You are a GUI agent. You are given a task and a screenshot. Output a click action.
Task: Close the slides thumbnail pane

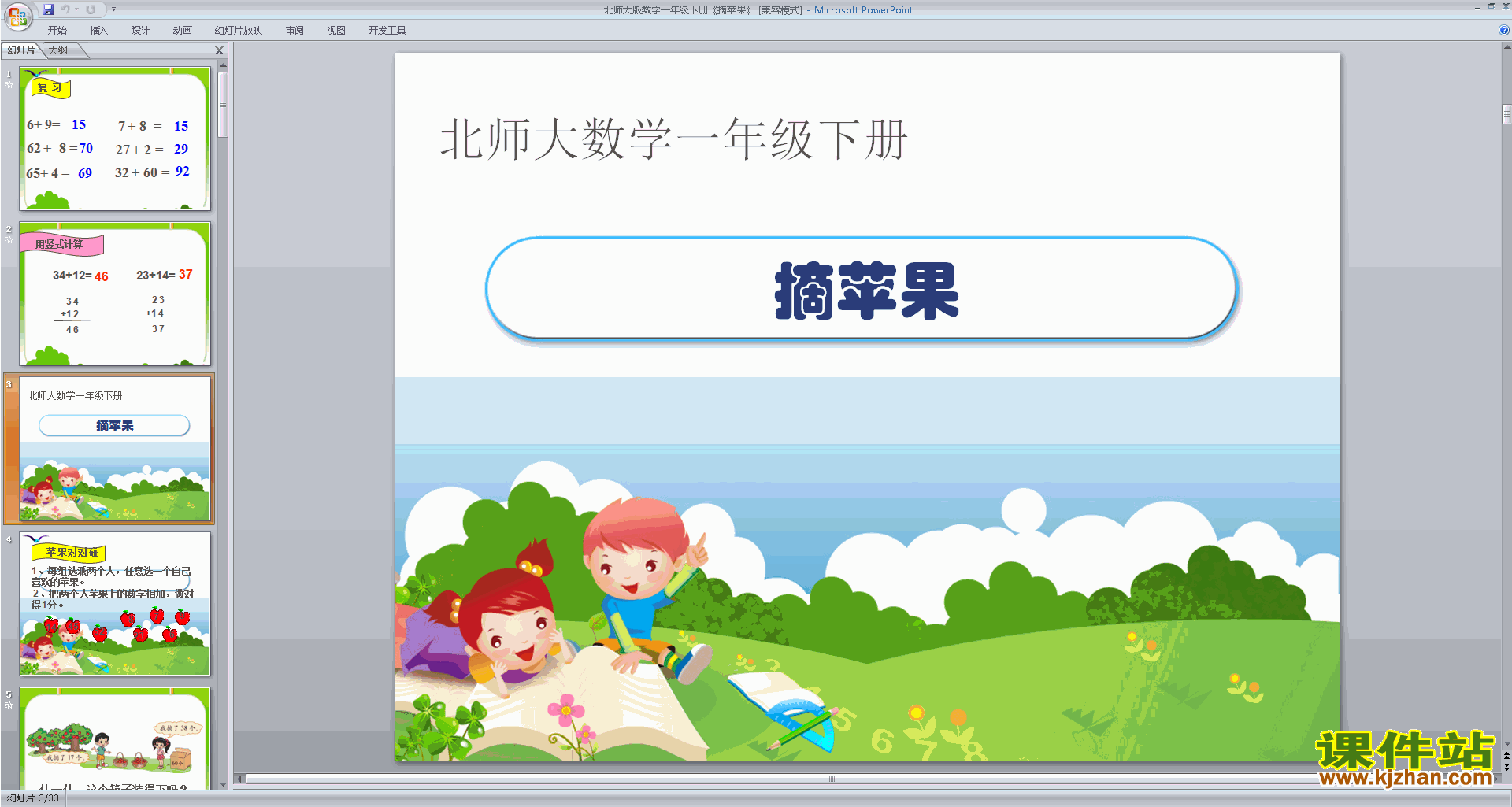coord(220,50)
